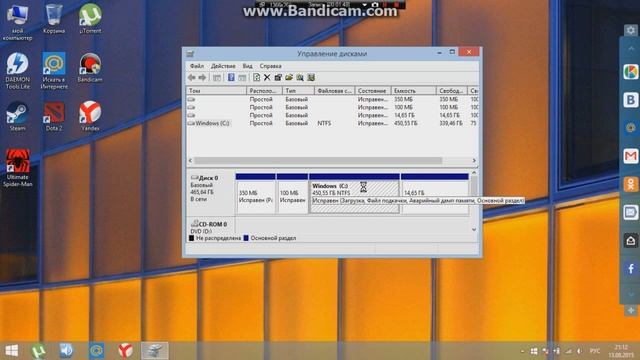Click the Refresh toolbar icon
Viewport: 640px width, 360px height.
click(x=256, y=78)
